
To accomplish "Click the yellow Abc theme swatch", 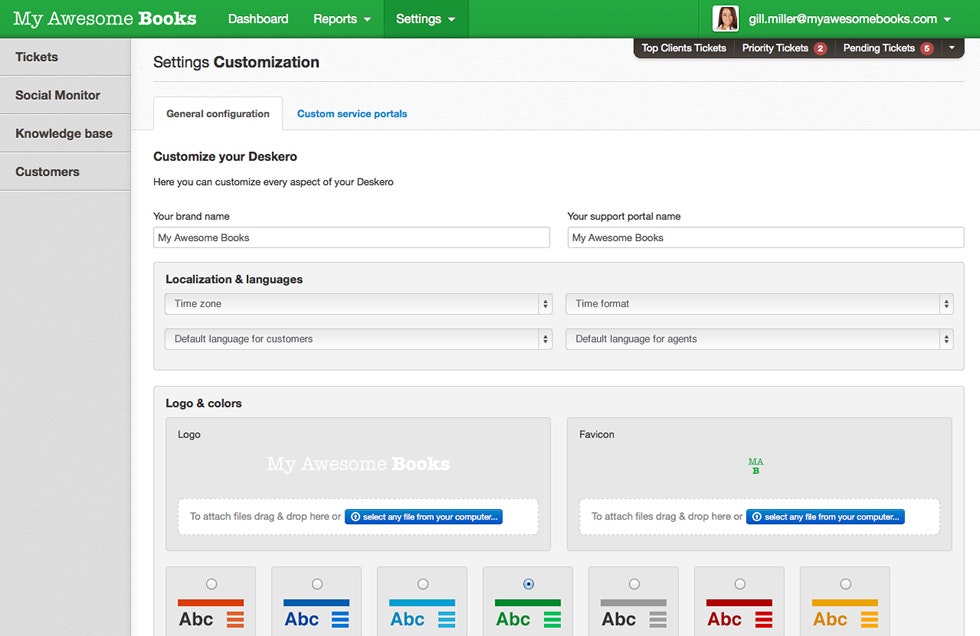I will coord(844,614).
